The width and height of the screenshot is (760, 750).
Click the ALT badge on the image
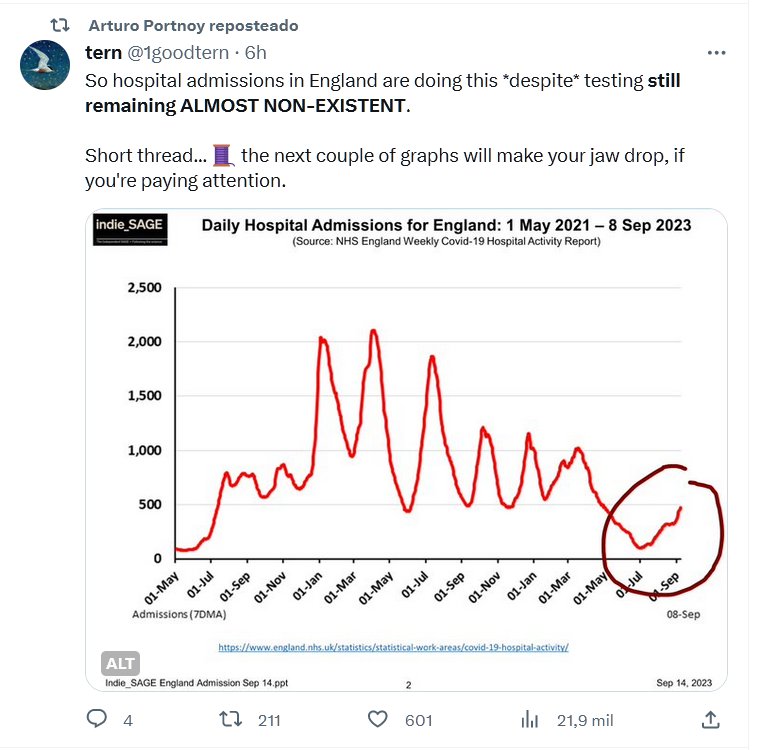(x=120, y=662)
